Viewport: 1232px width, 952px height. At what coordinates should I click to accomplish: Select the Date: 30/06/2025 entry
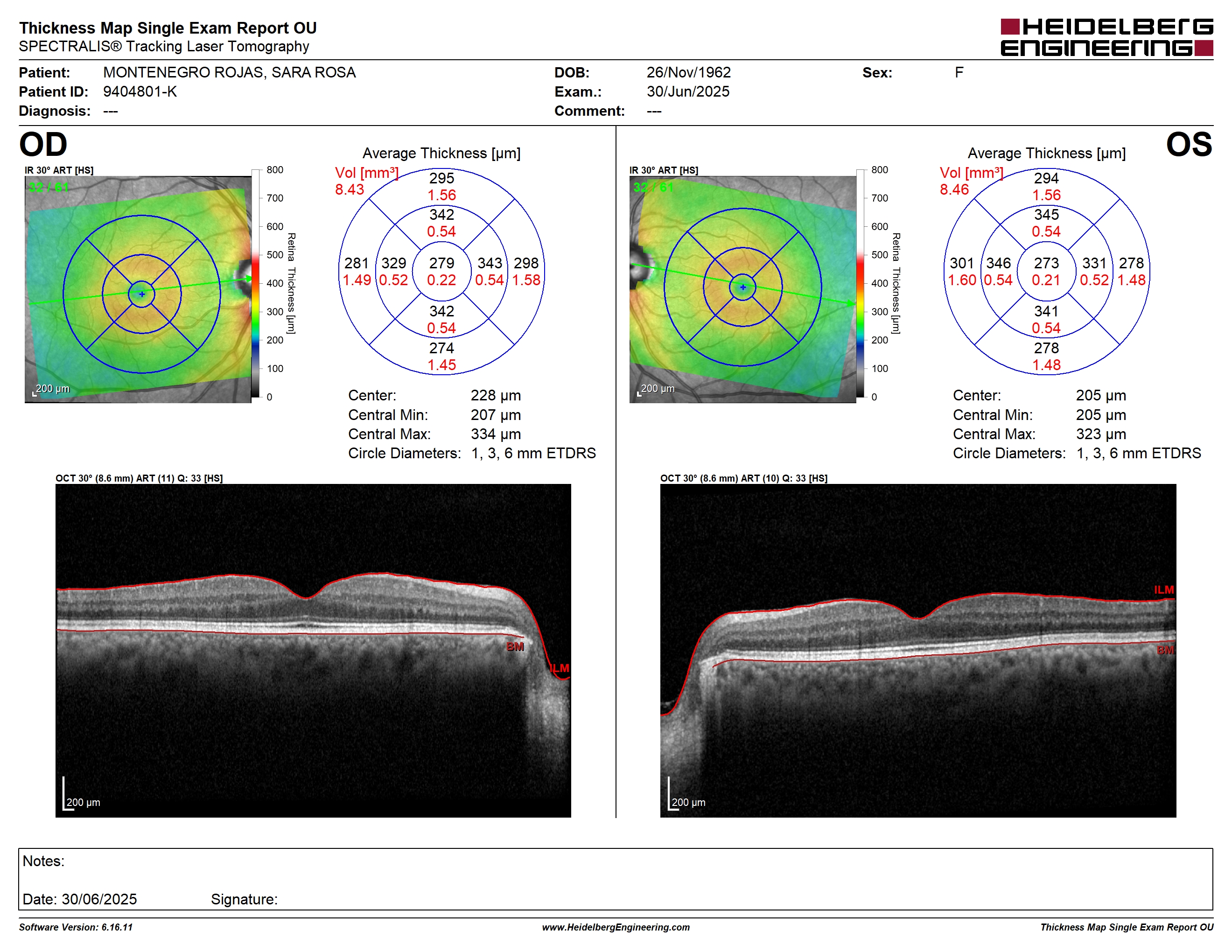point(79,899)
